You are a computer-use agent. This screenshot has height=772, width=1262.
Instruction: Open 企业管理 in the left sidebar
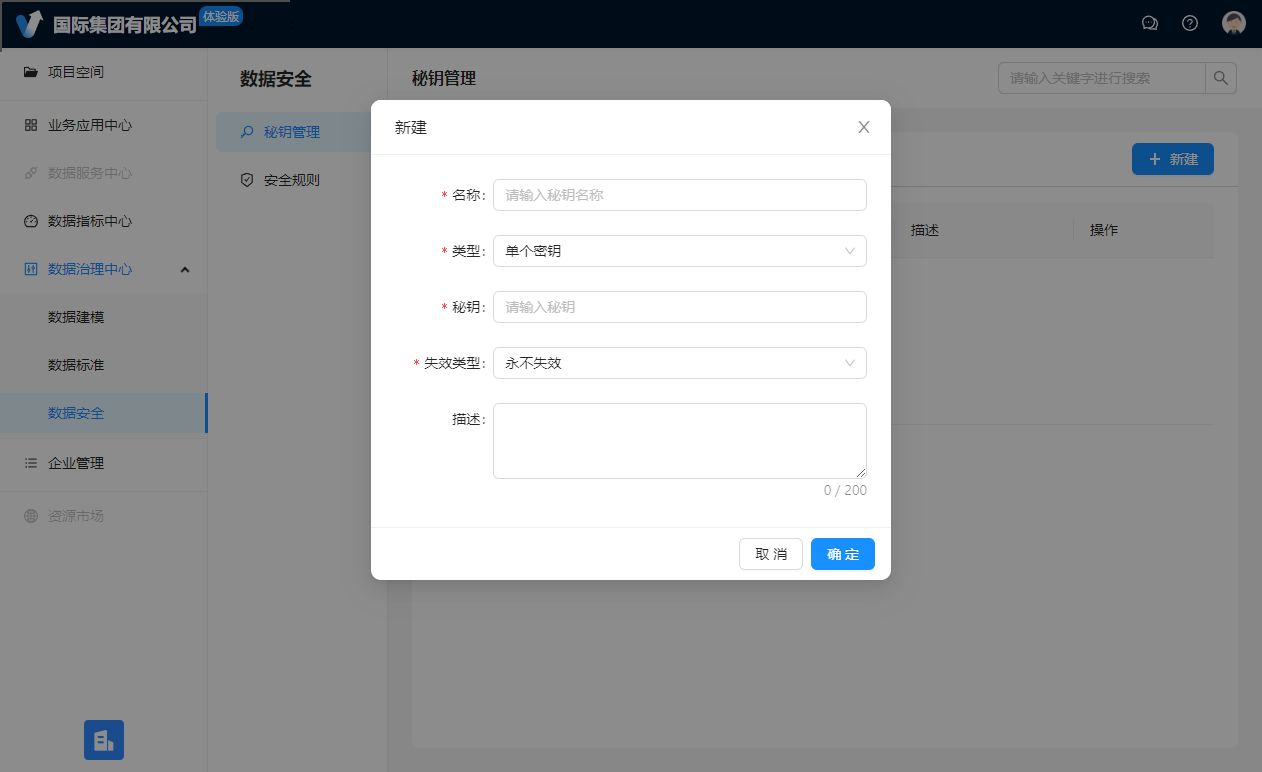(x=76, y=463)
